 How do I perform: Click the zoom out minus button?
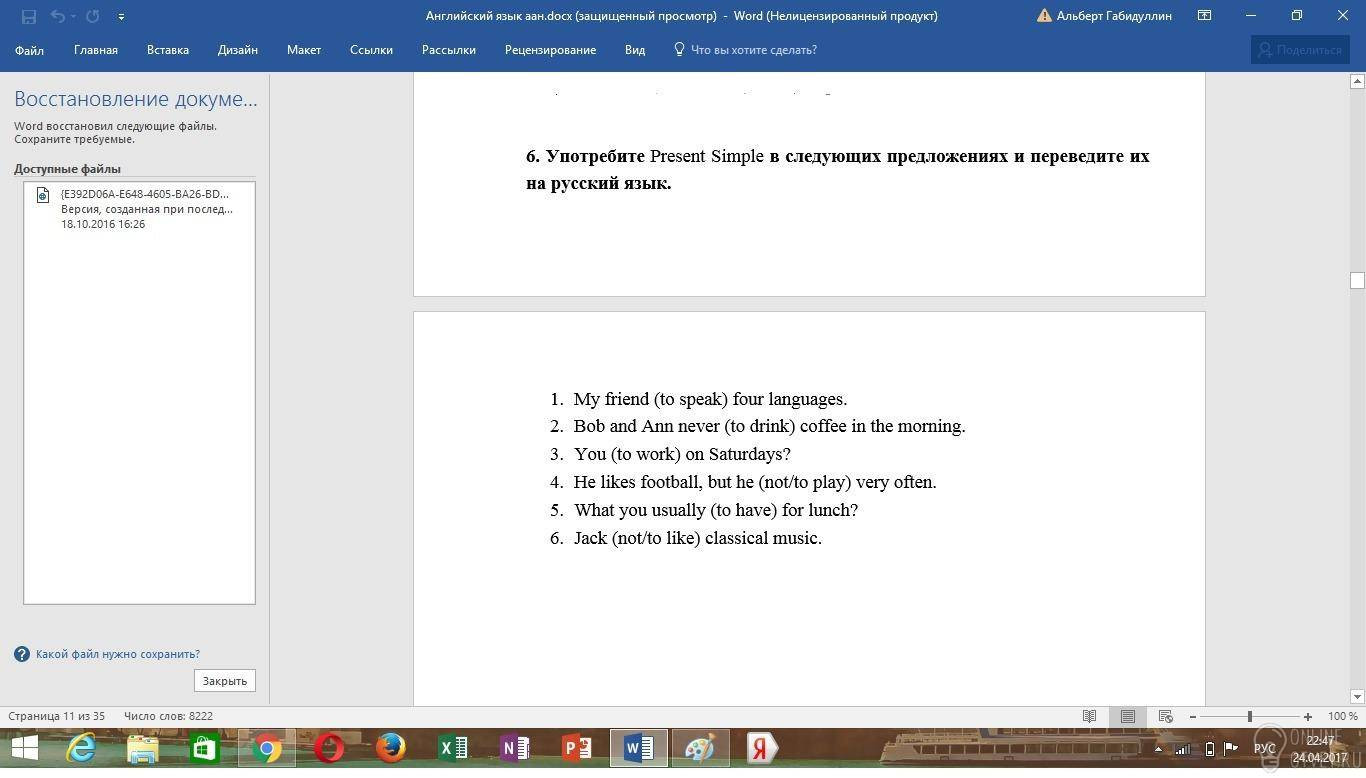click(x=1192, y=717)
